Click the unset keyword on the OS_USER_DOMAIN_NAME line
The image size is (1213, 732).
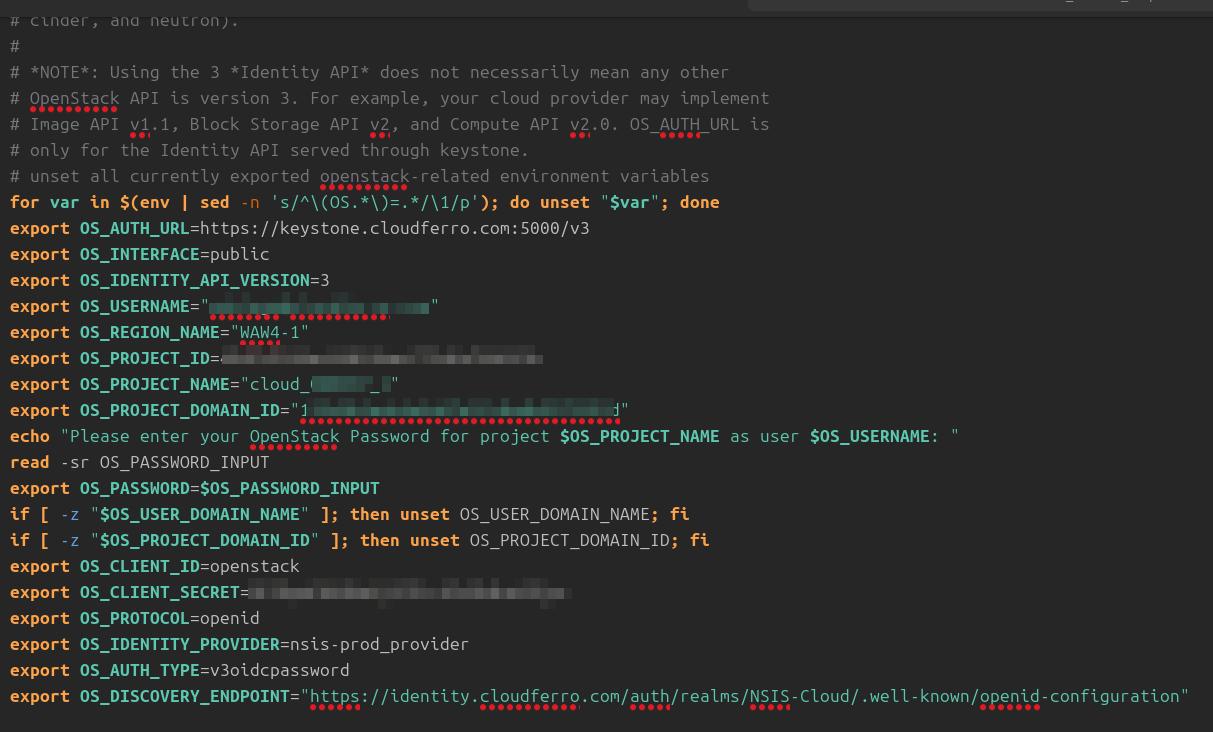point(424,514)
